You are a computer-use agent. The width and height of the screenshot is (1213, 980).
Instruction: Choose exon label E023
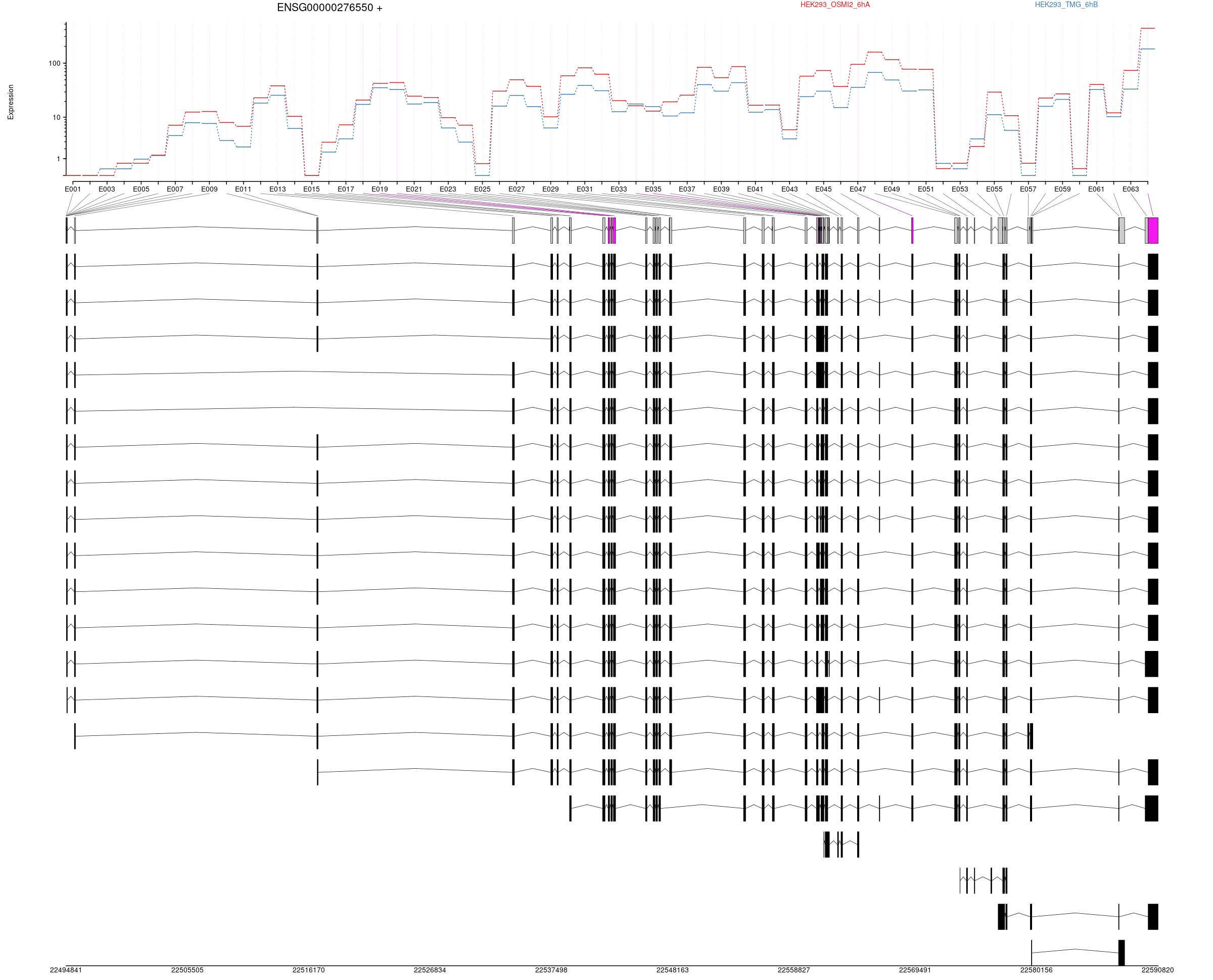pyautogui.click(x=448, y=189)
